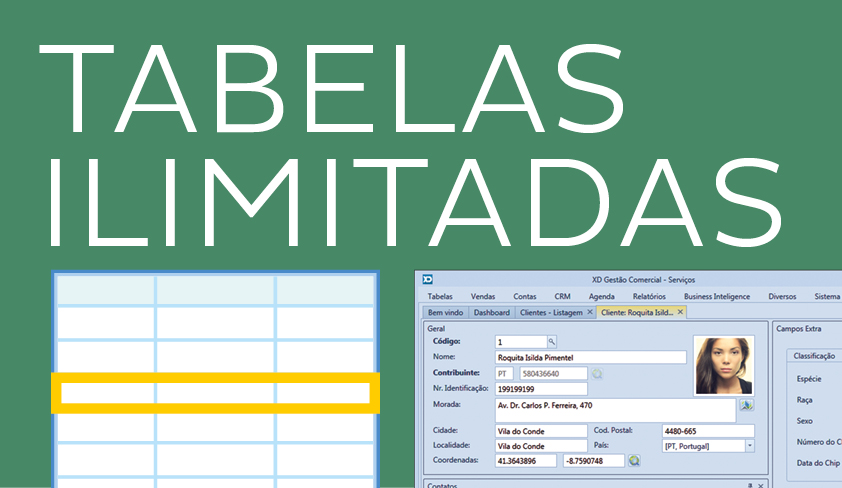Open the CRM menu

click(562, 296)
